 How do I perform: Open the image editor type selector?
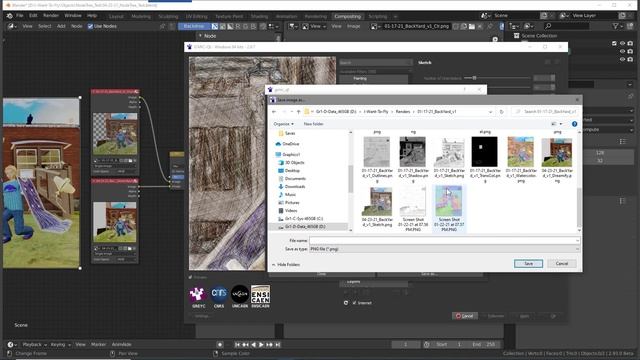292,26
